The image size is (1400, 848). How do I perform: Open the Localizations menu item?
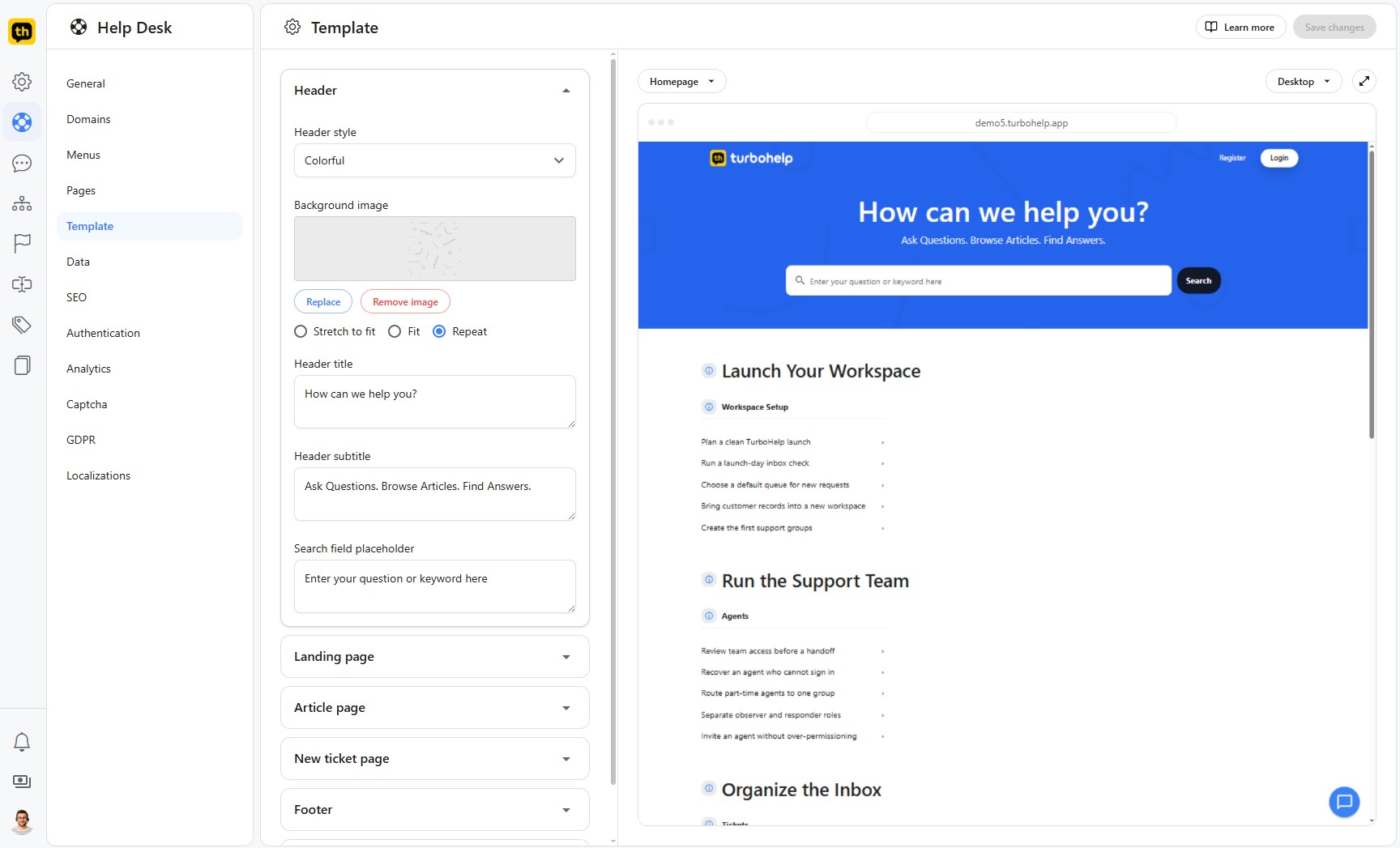click(x=150, y=475)
